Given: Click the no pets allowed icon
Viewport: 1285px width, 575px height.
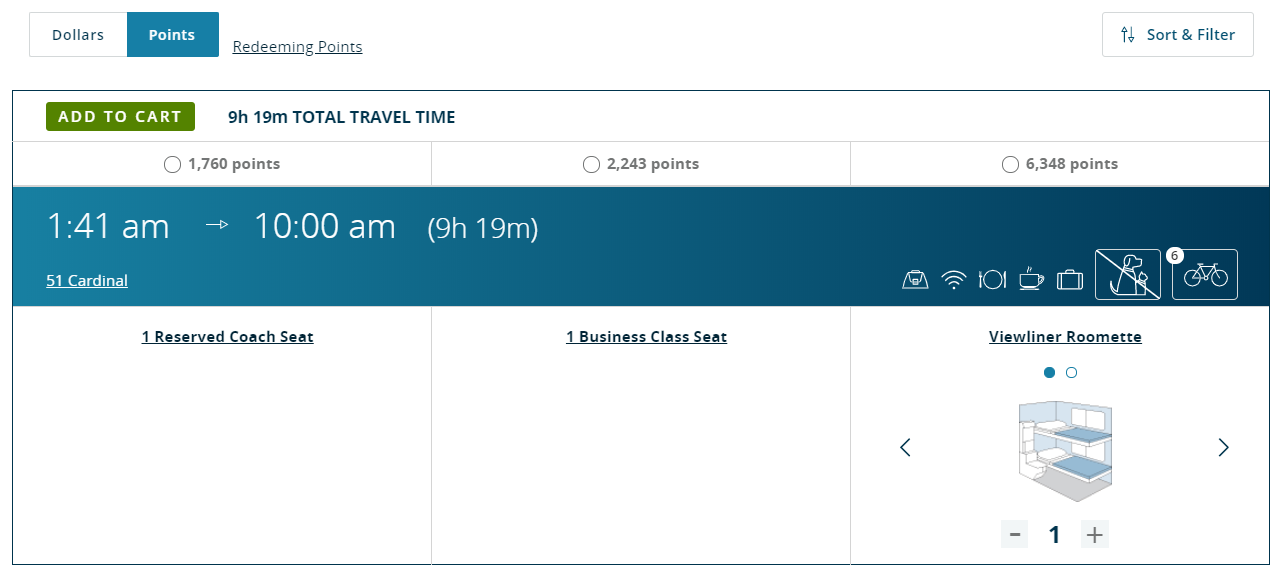Looking at the screenshot, I should (1128, 275).
